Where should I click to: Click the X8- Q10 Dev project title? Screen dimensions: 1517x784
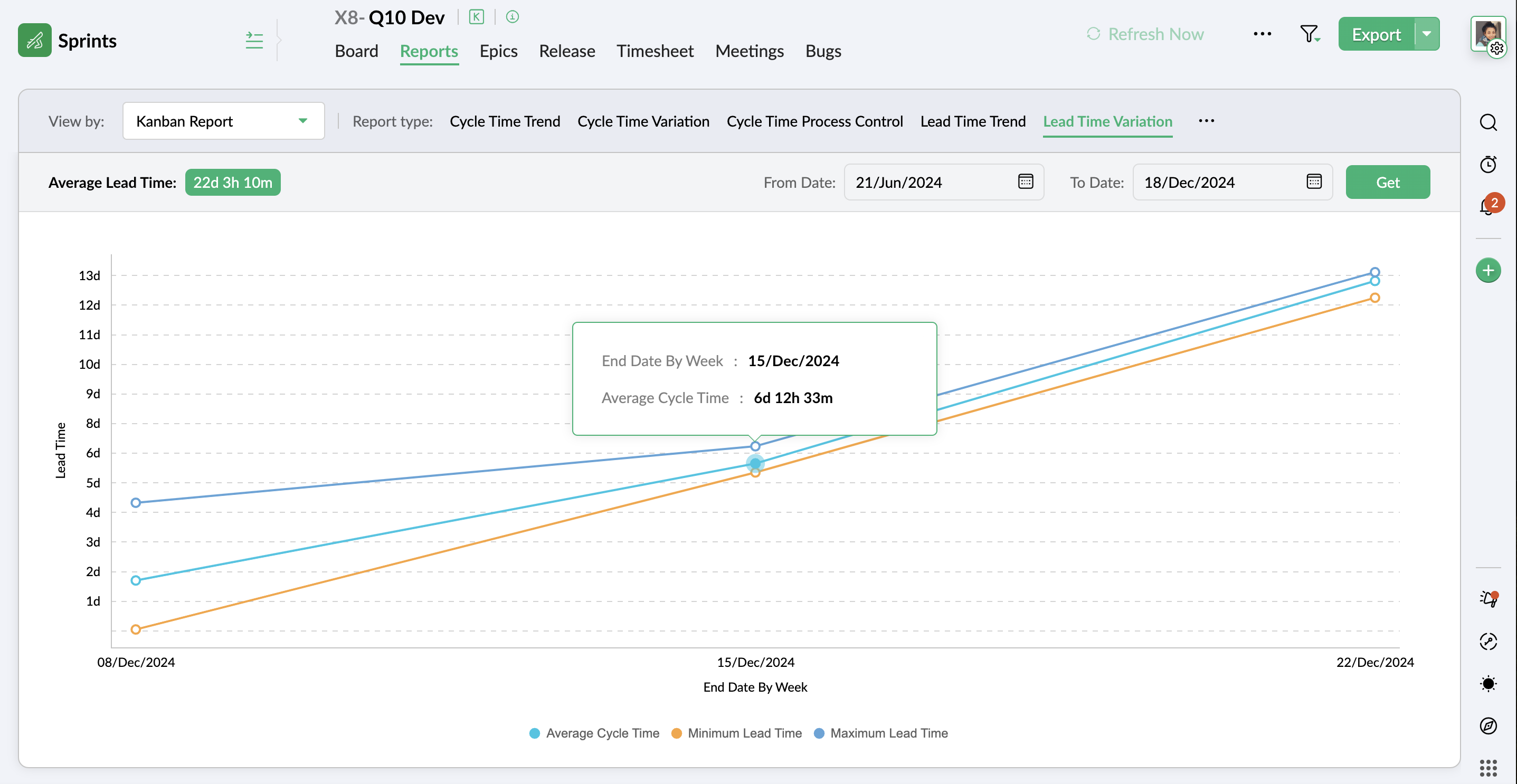point(389,17)
